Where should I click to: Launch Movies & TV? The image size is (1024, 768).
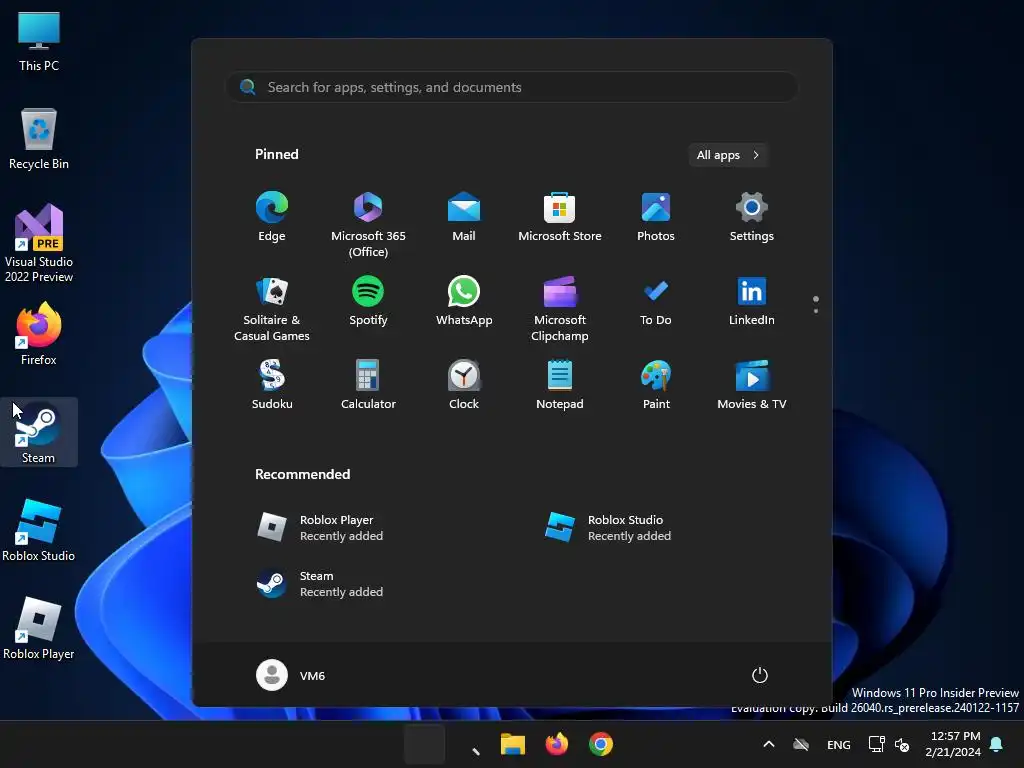[752, 385]
